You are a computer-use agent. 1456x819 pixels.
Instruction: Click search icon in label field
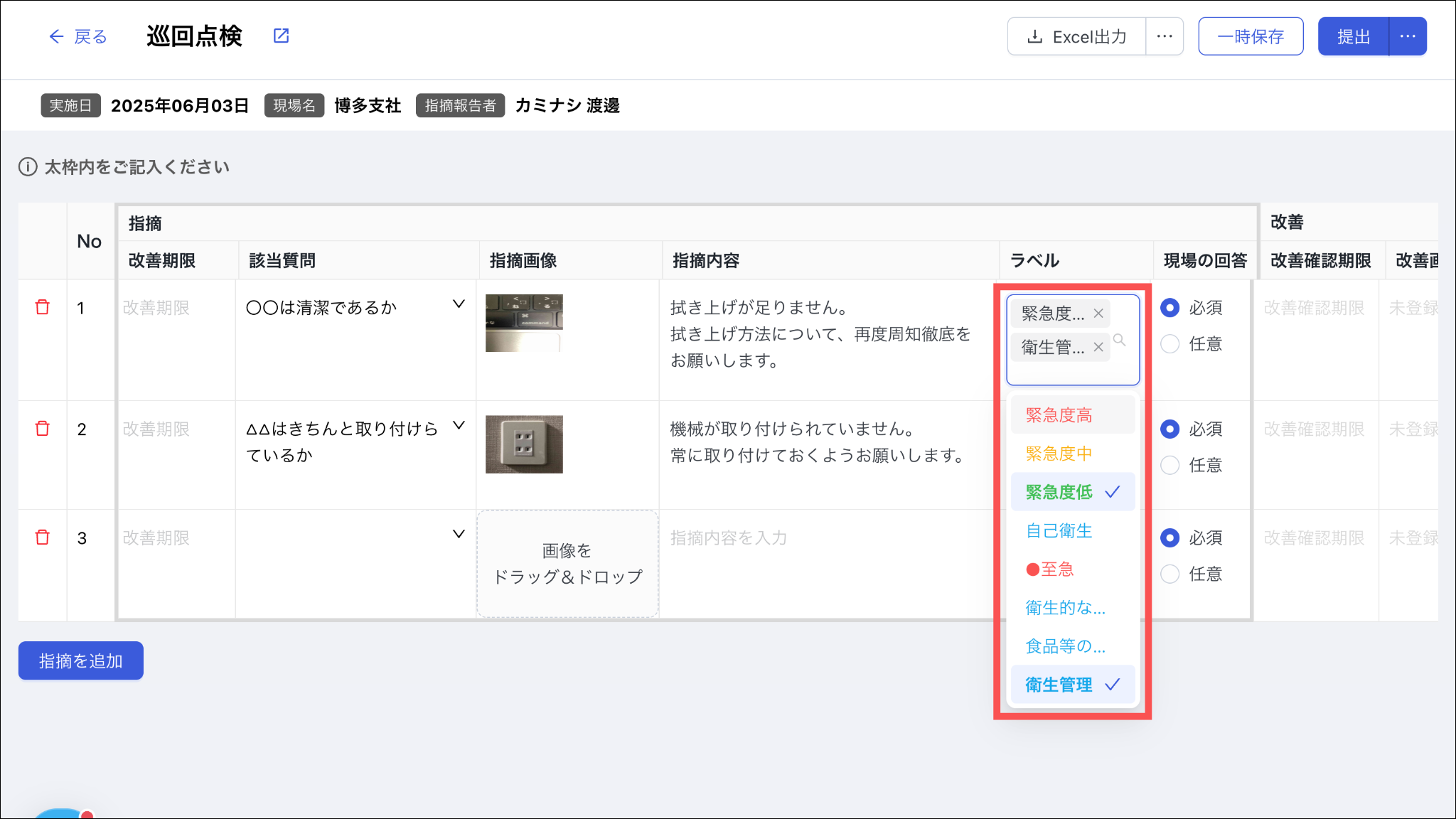click(x=1120, y=341)
